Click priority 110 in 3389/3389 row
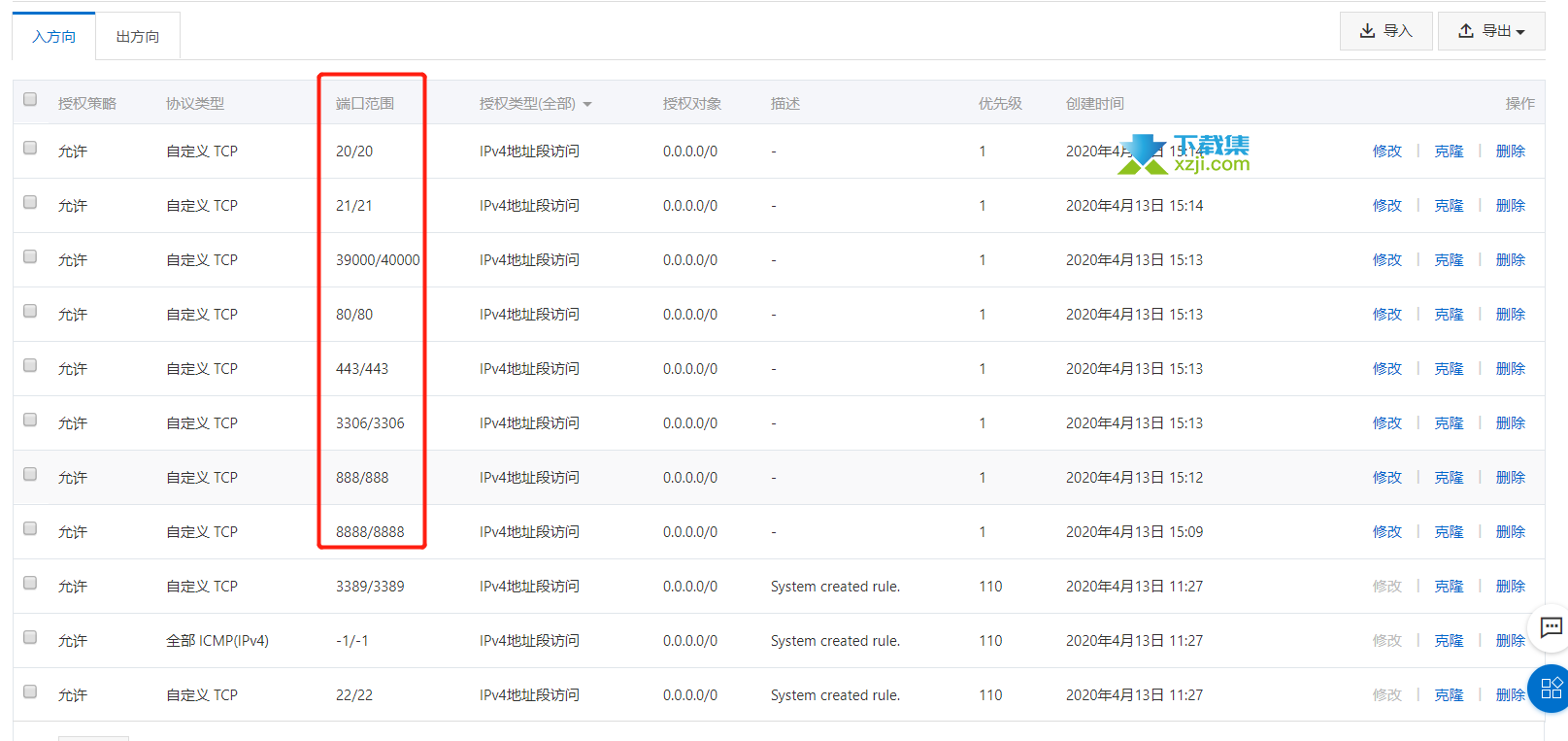Image resolution: width=1568 pixels, height=741 pixels. click(990, 587)
